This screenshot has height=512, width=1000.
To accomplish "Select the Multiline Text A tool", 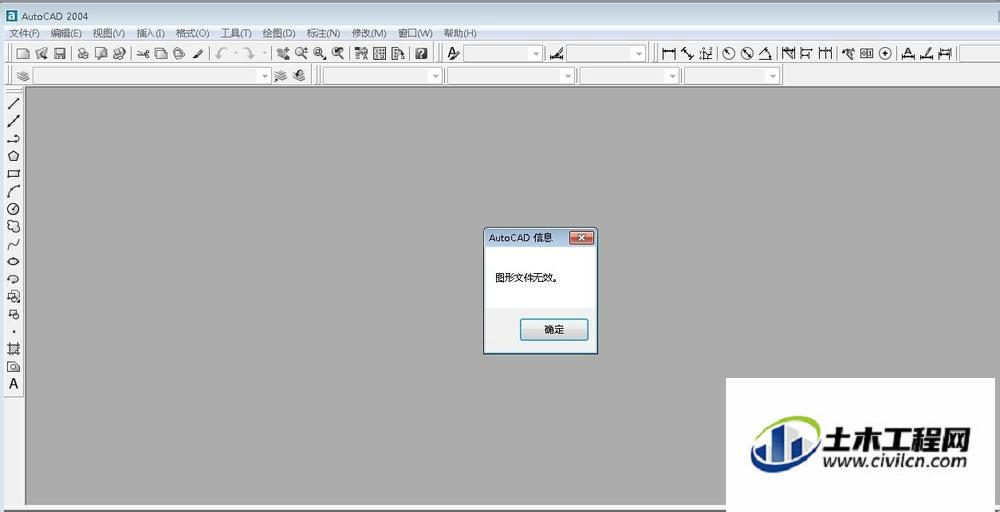I will [13, 384].
